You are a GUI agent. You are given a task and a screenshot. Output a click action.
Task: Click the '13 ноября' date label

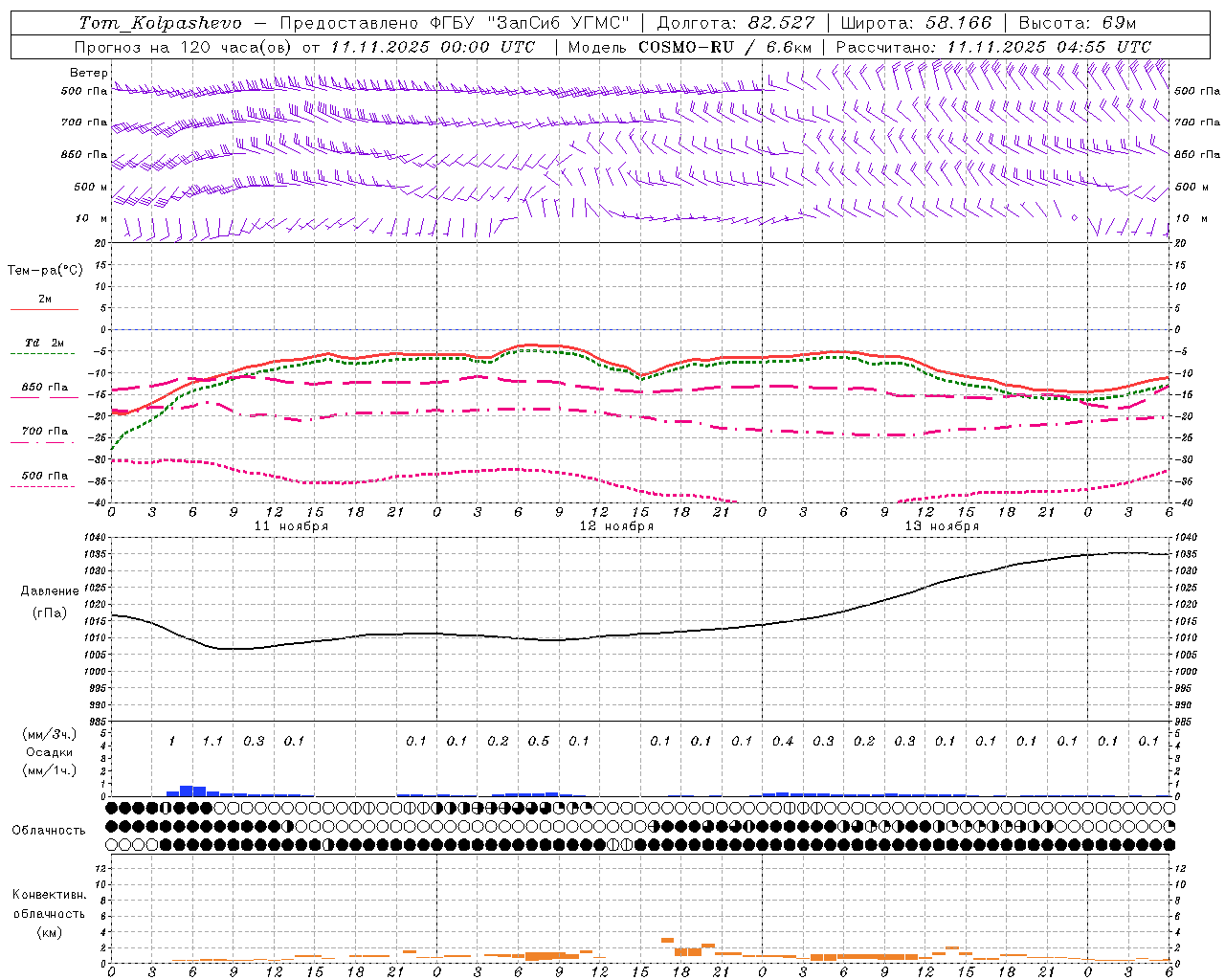942,526
